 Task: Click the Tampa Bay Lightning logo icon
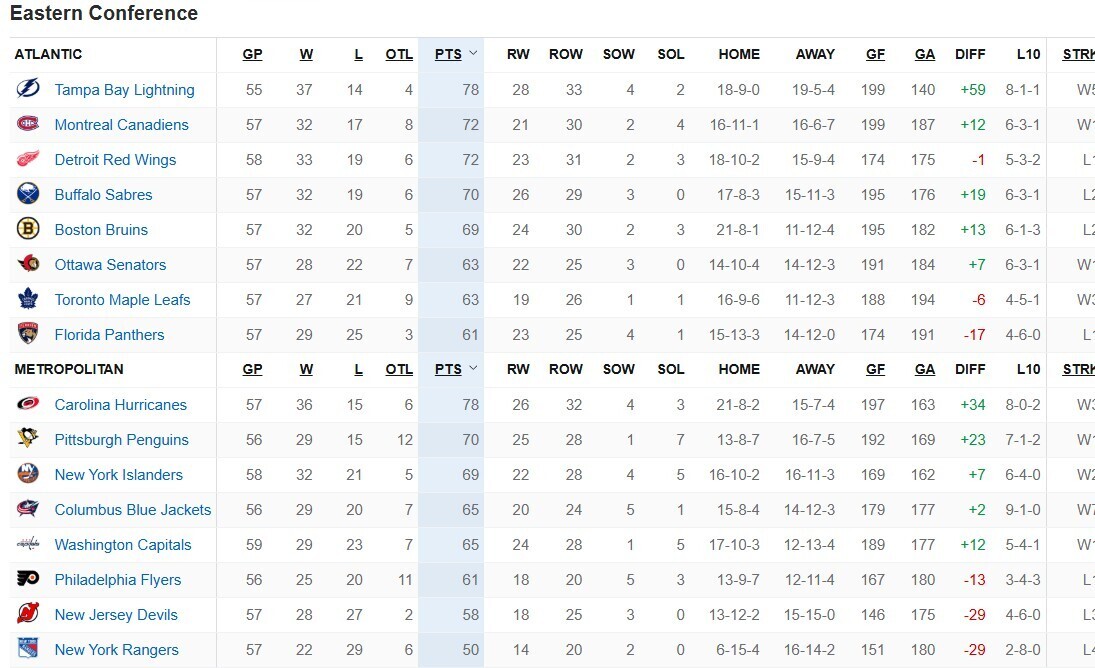click(28, 89)
